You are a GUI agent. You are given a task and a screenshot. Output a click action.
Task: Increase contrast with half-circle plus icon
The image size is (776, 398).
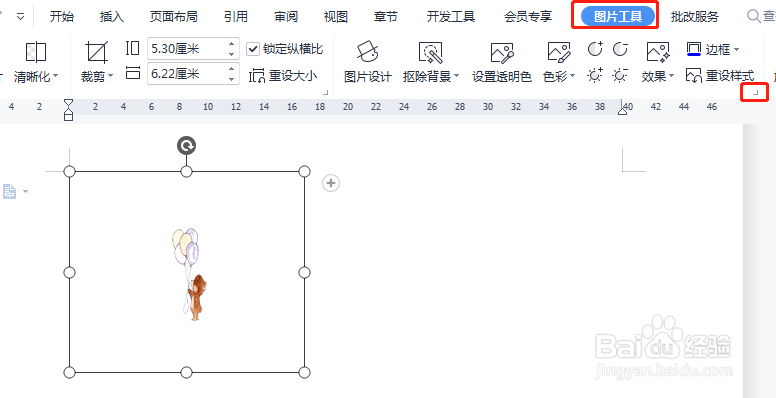click(x=595, y=49)
